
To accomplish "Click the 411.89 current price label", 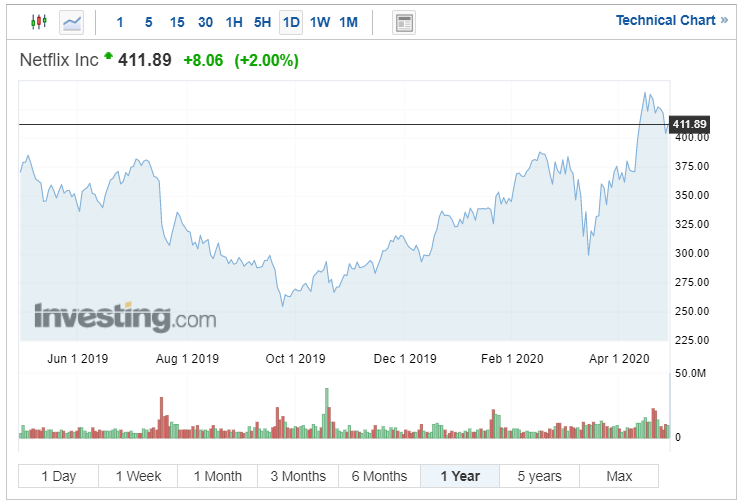I will pyautogui.click(x=689, y=125).
